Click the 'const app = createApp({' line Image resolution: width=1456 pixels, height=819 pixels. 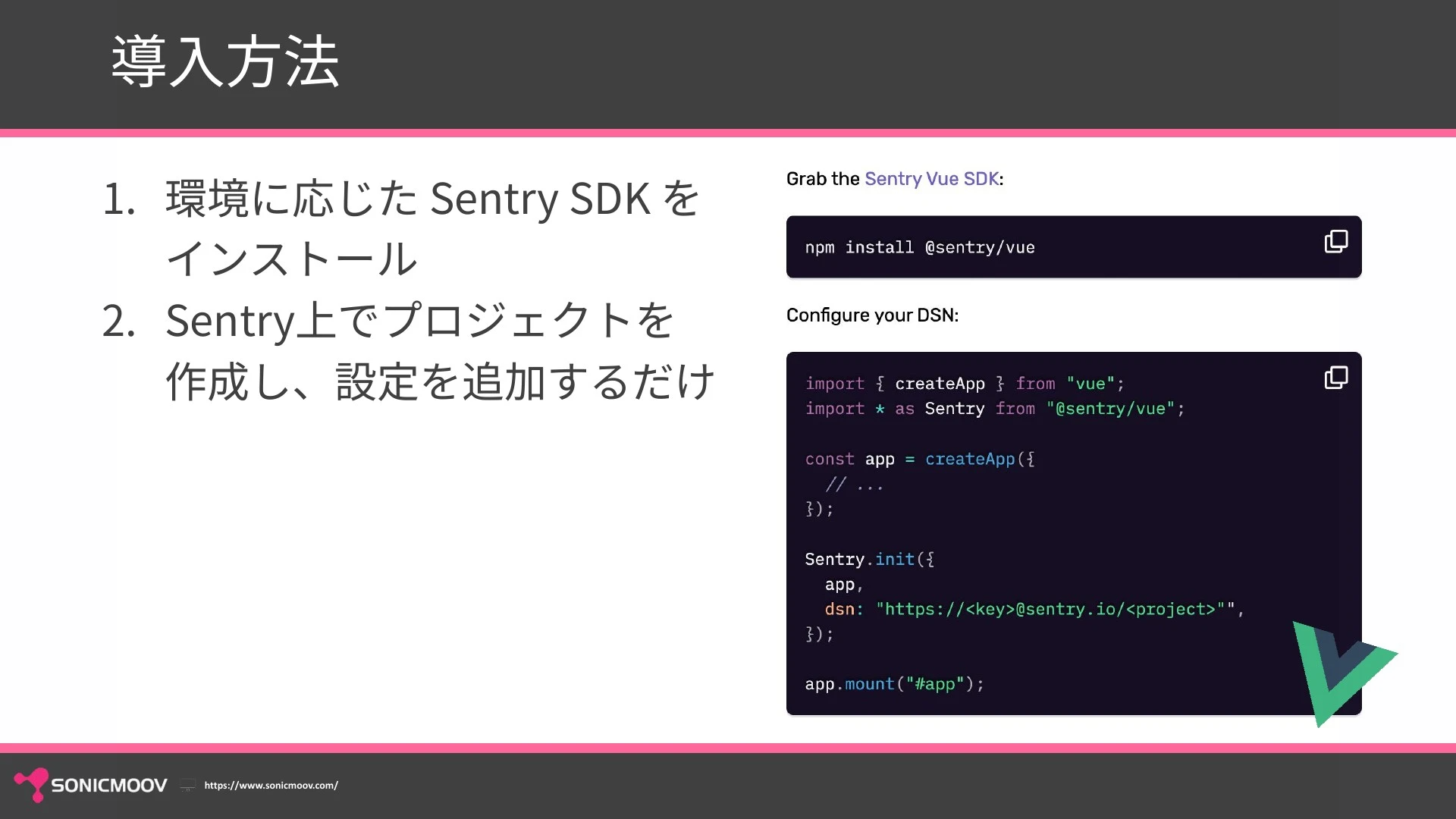[x=920, y=460]
